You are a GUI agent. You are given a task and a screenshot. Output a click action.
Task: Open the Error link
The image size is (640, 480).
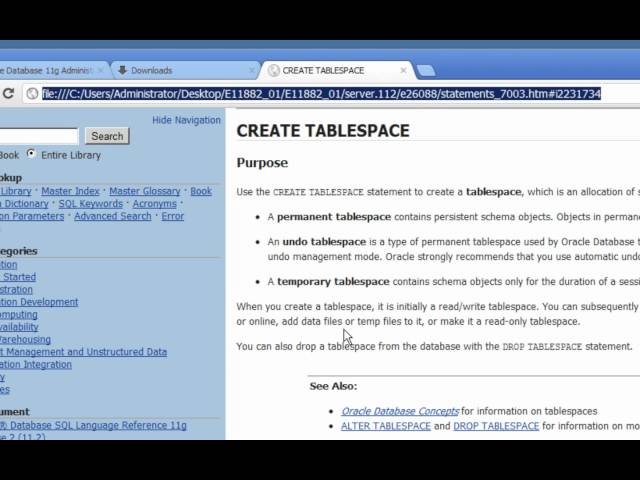172,216
